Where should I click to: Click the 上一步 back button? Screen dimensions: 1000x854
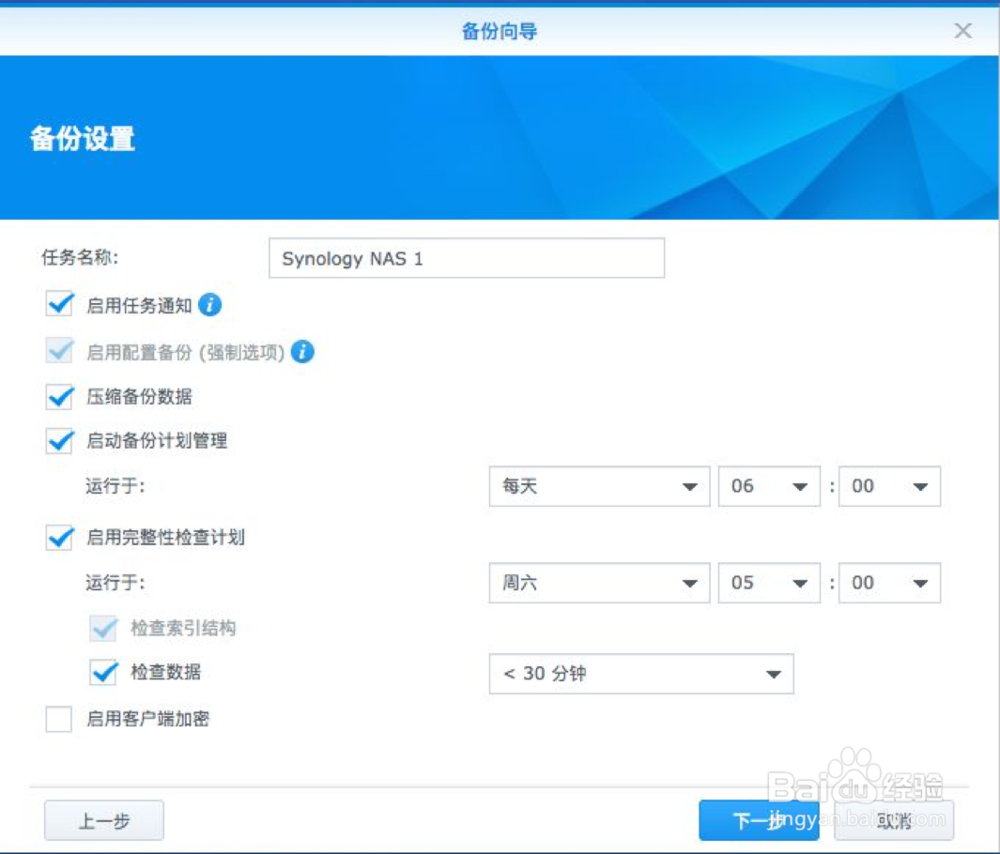point(104,820)
